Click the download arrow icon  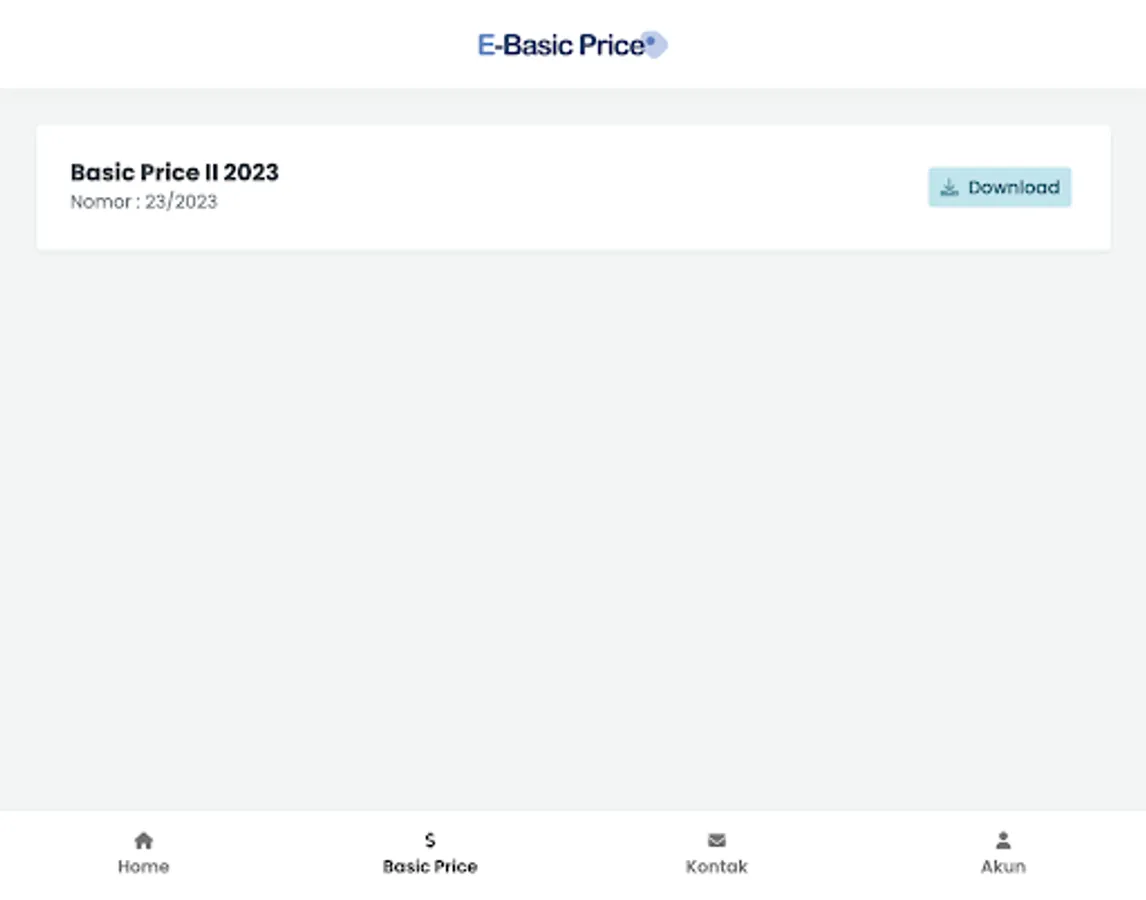949,188
